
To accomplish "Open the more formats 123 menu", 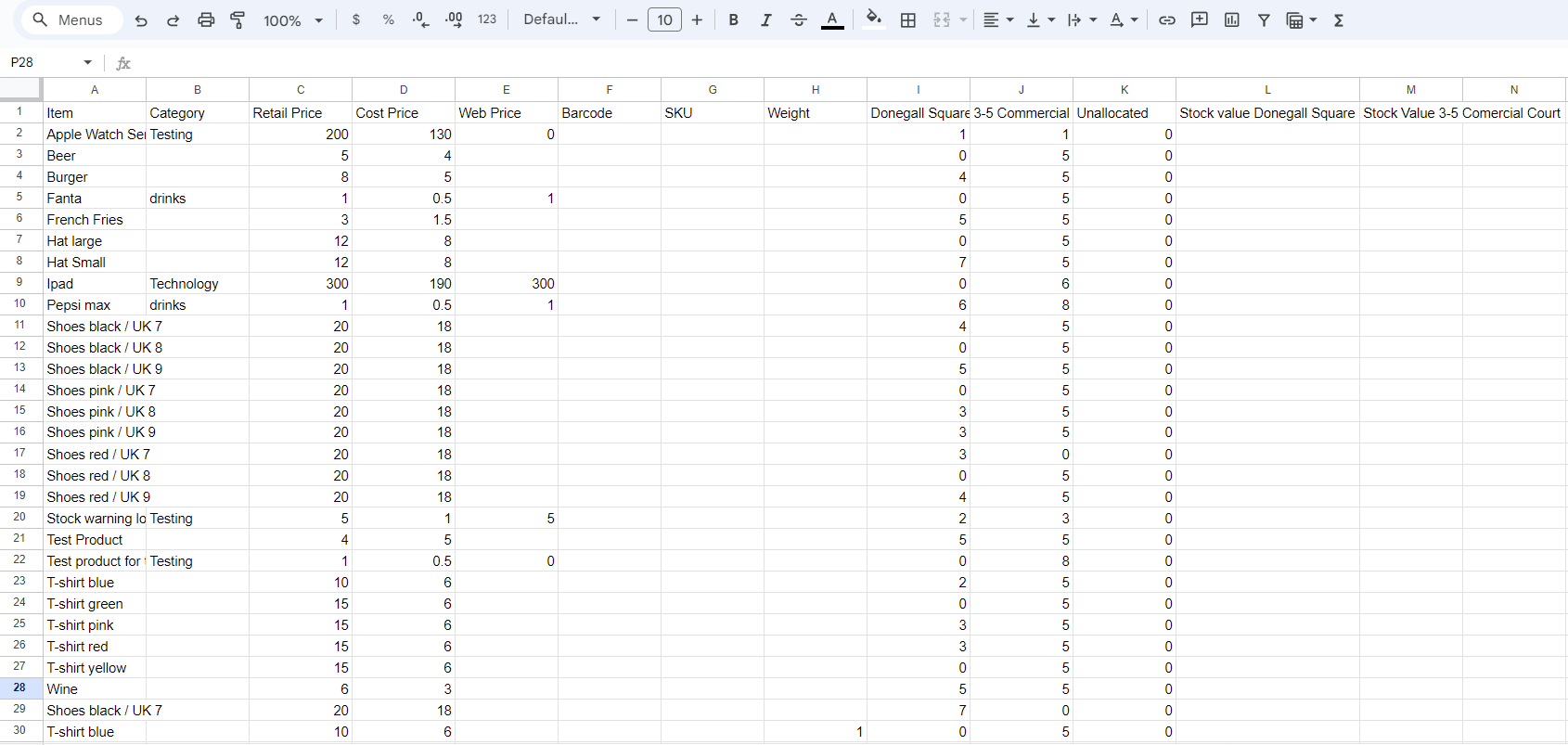I will click(x=487, y=19).
